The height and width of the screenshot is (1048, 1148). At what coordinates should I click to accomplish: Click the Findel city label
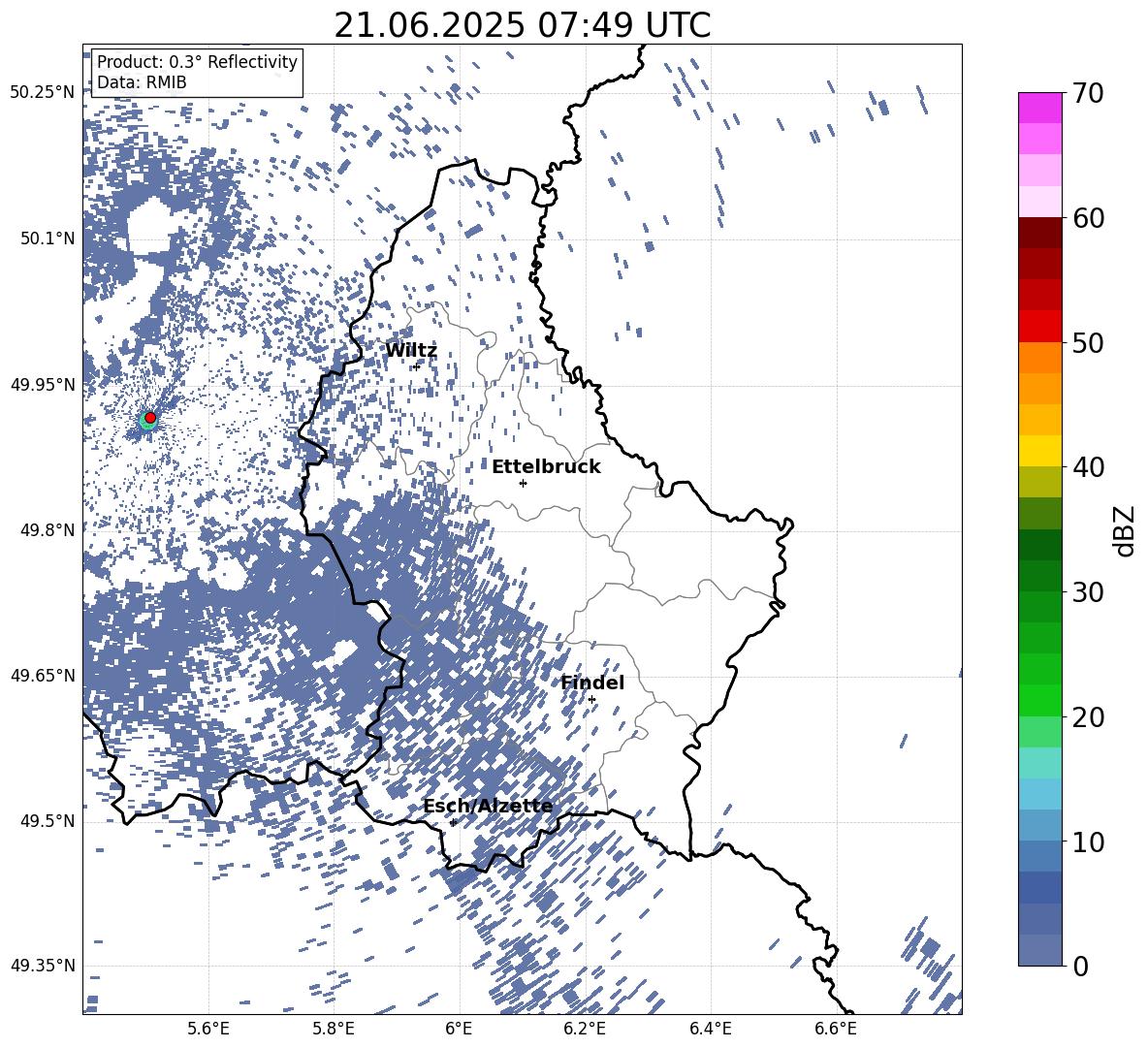point(592,683)
